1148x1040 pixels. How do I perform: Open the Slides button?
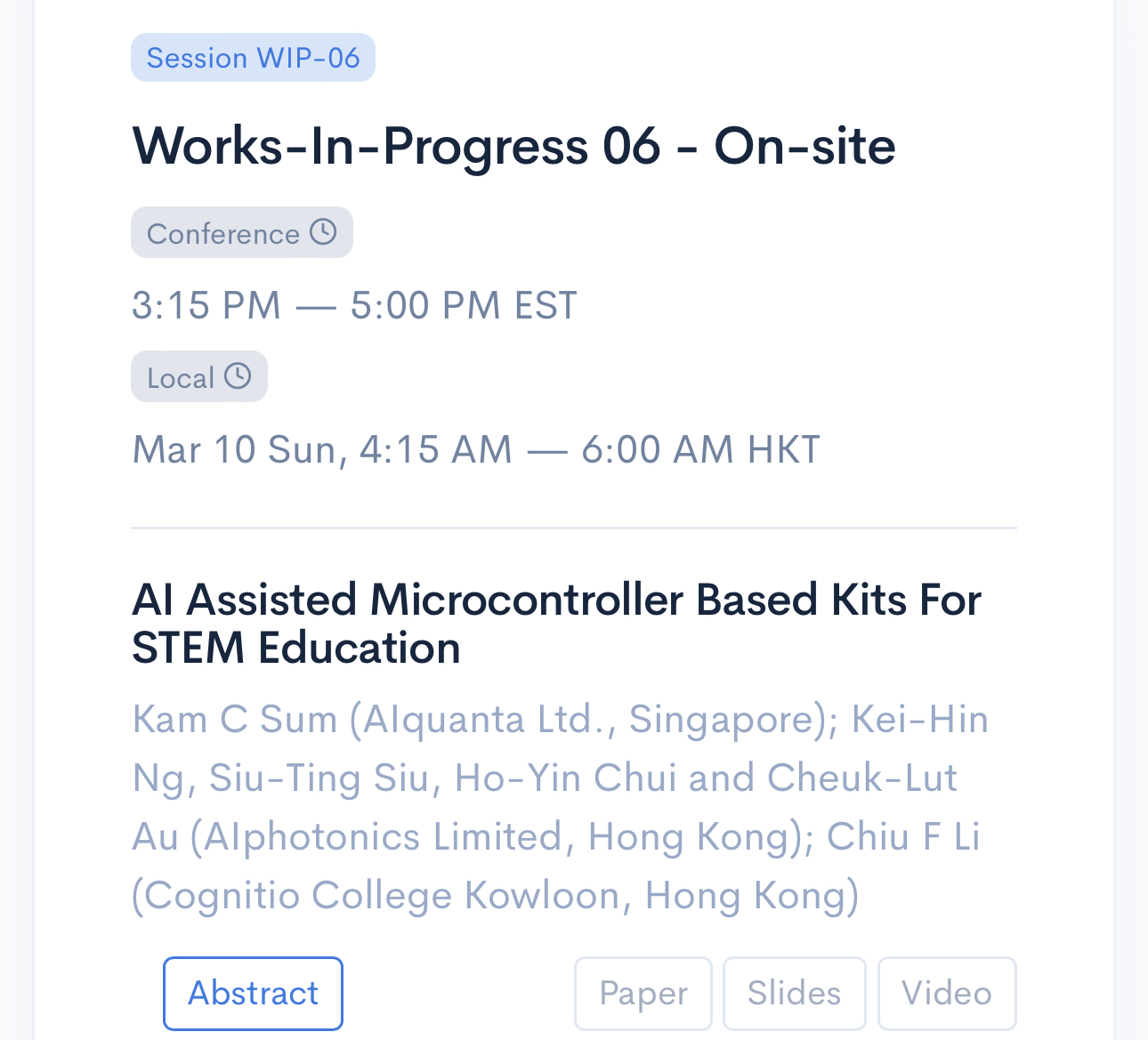coord(794,993)
